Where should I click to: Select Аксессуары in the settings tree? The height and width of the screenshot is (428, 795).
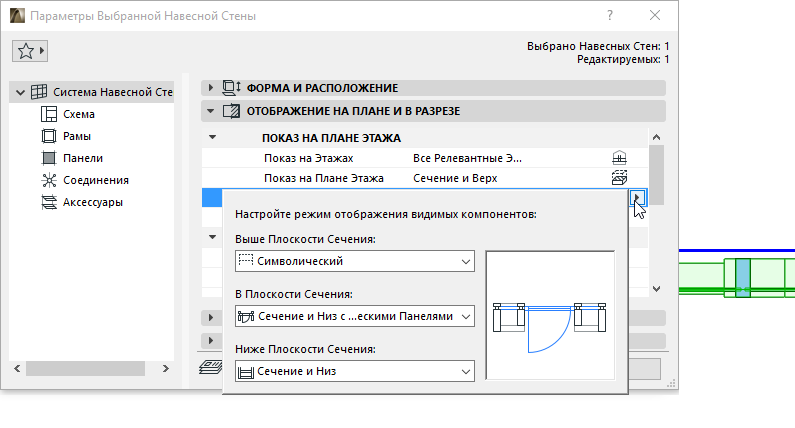94,202
